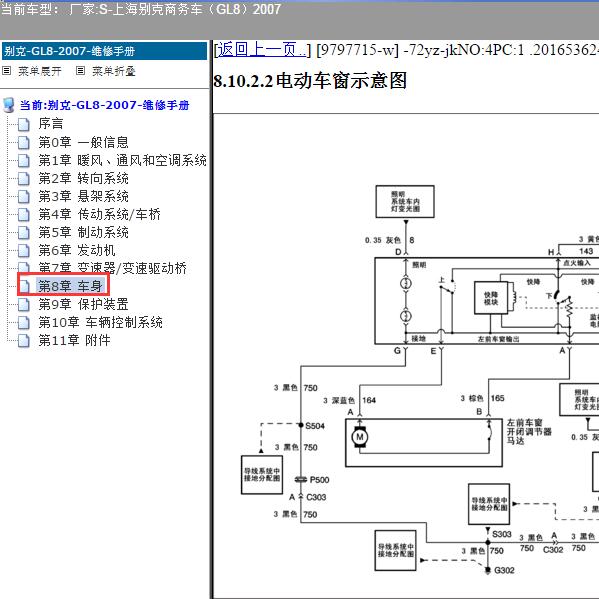Click the page icon beside 第10章
Viewport: 599px width, 599px height.
[x=24, y=323]
